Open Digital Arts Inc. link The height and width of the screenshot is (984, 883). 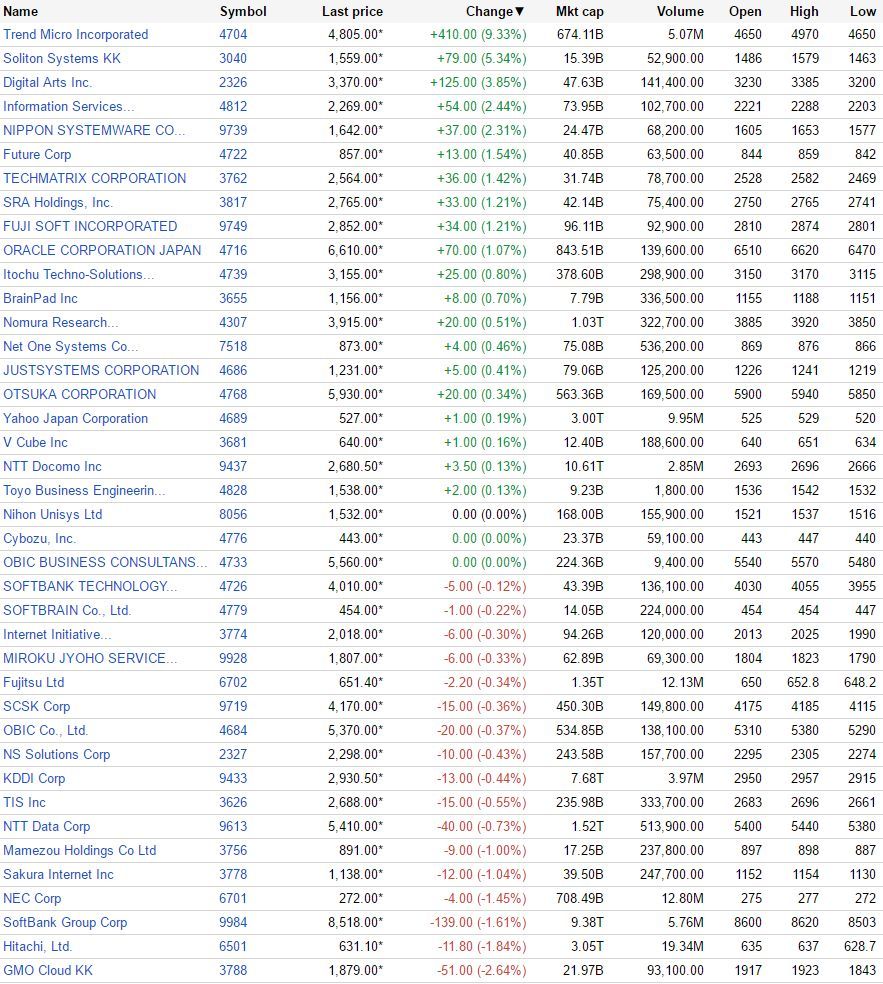[x=48, y=82]
